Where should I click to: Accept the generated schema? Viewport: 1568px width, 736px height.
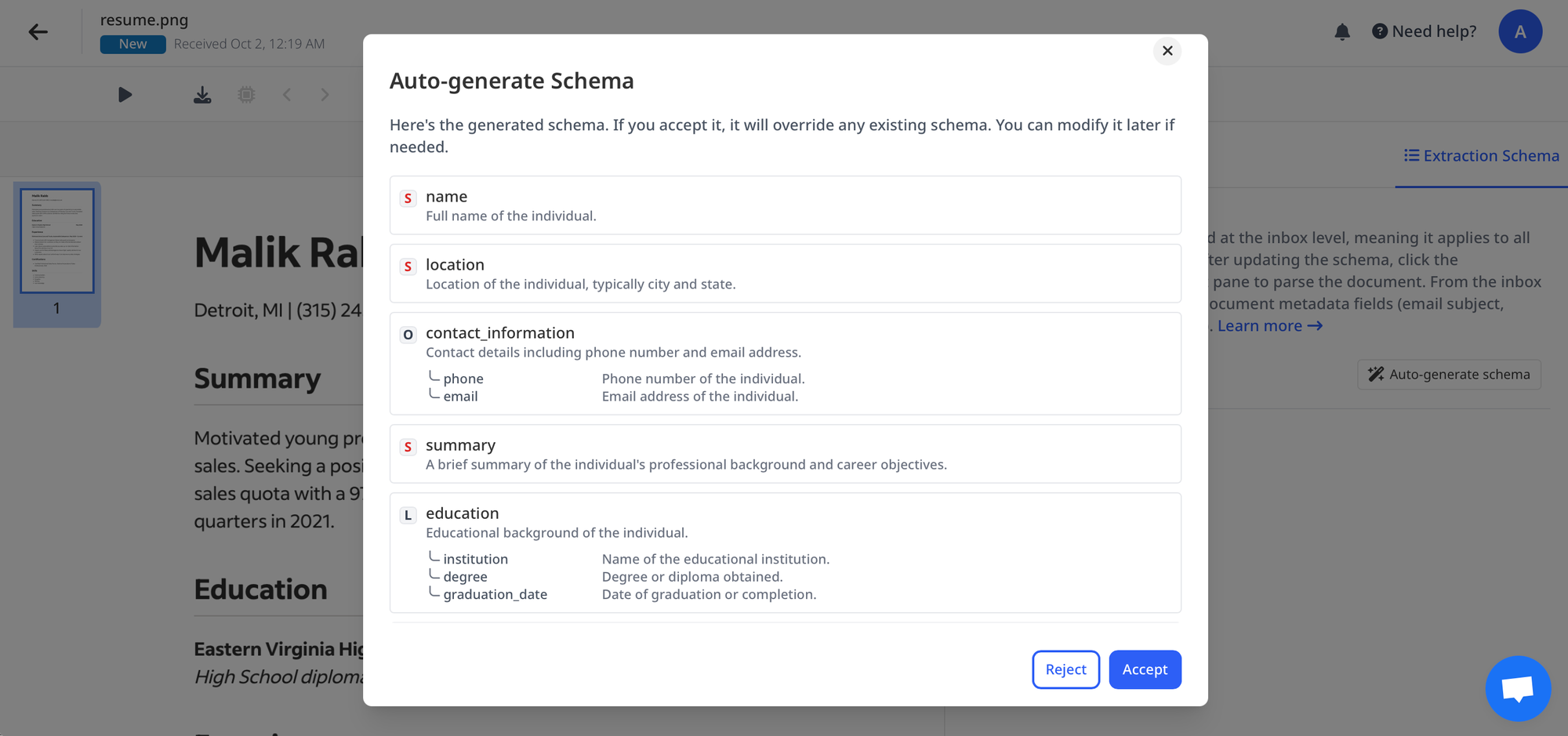[1145, 669]
